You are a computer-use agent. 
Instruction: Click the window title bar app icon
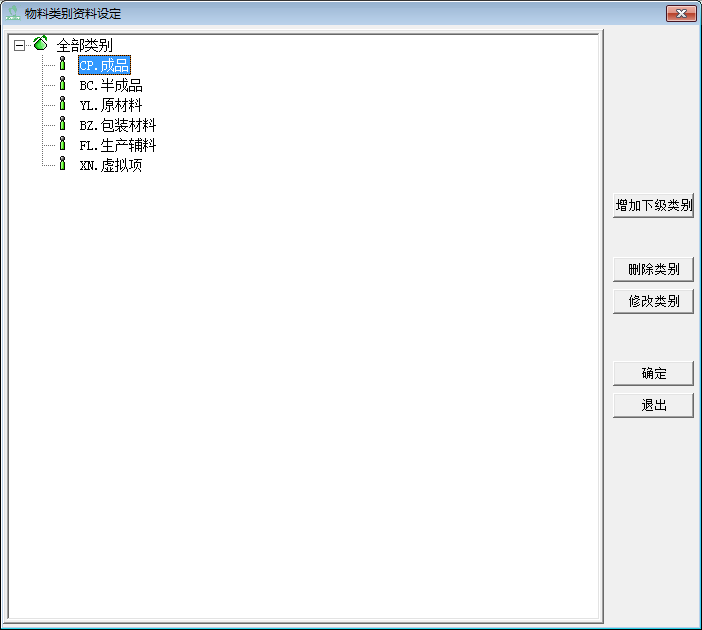(13, 14)
